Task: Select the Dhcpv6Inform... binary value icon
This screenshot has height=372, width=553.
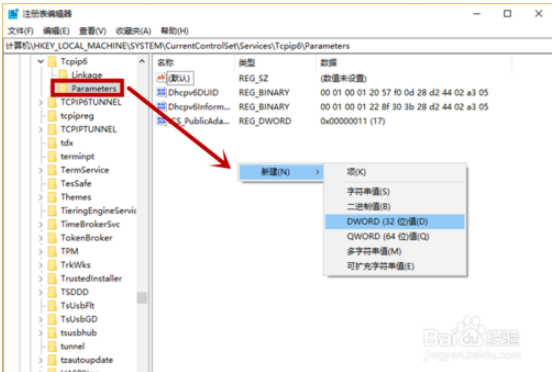Action: coord(161,106)
